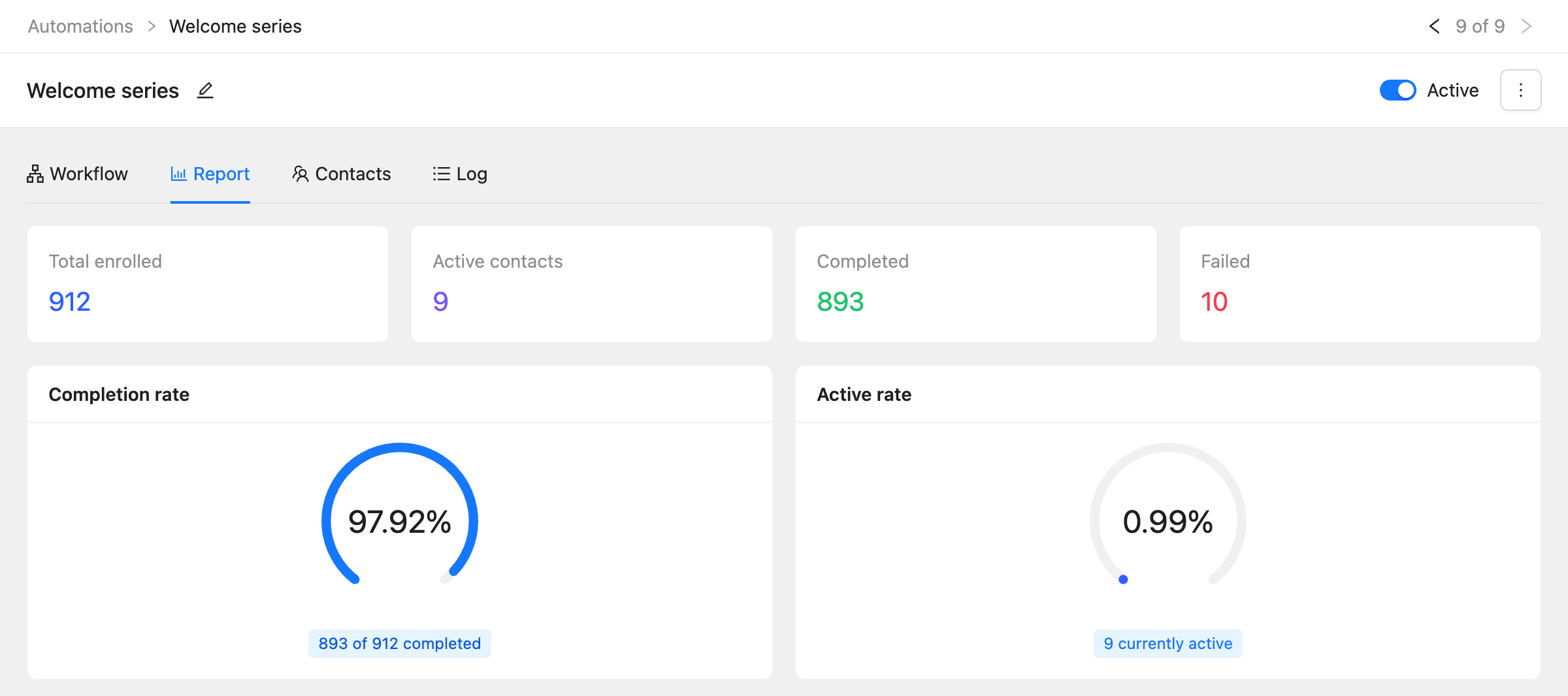The image size is (1568, 696).
Task: Go to previous automation with left arrow
Action: [1434, 26]
